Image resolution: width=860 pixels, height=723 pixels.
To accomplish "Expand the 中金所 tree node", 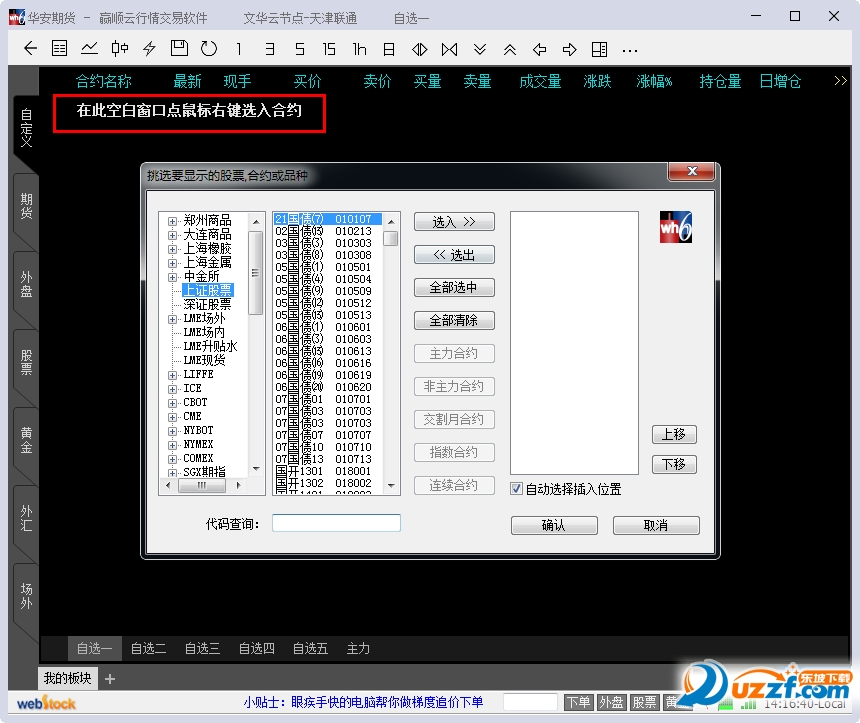I will coord(172,277).
